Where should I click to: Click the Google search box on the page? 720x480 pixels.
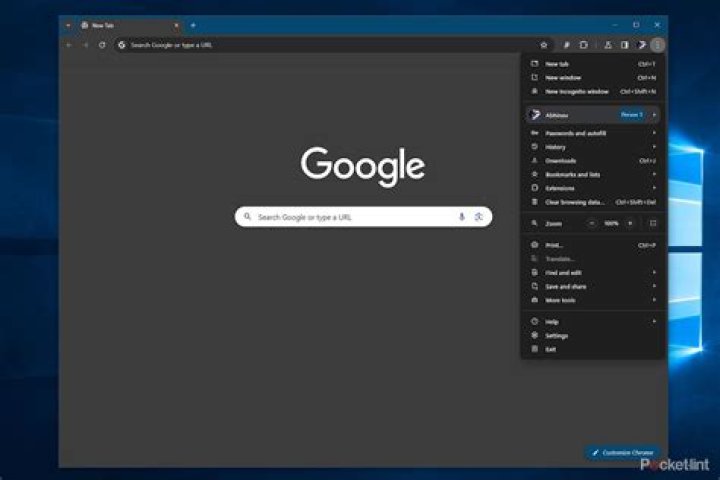pyautogui.click(x=363, y=217)
